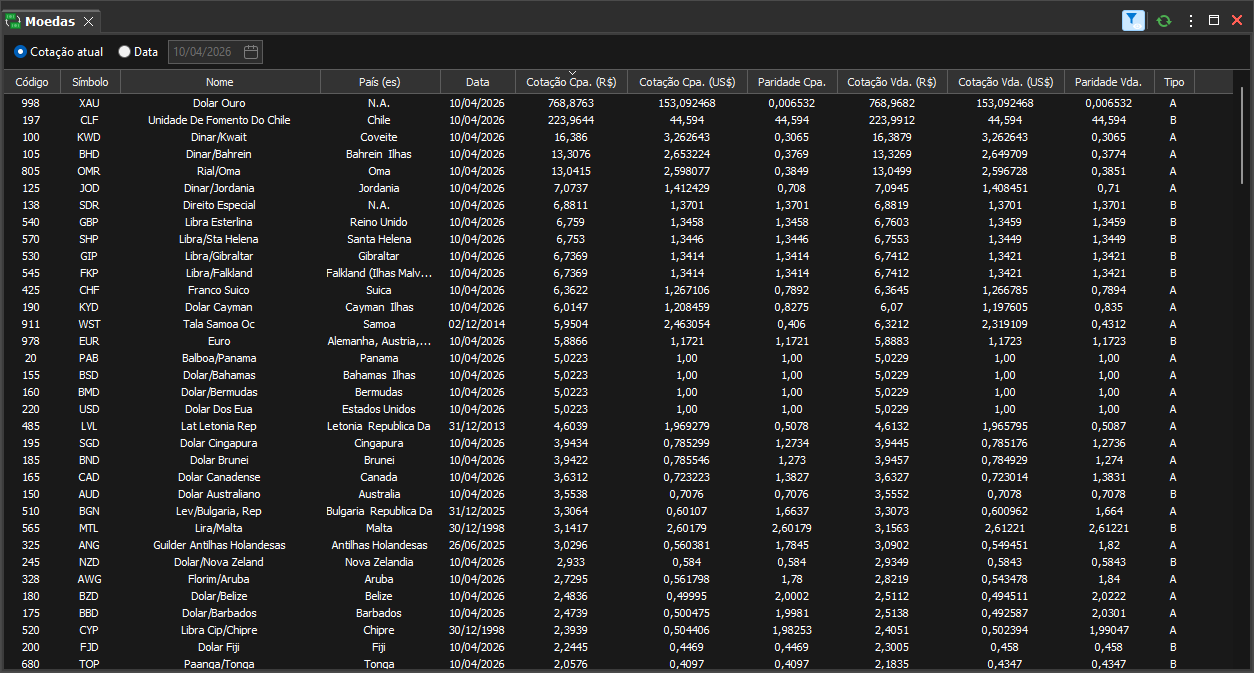Select the Lira/Malta row
The width and height of the screenshot is (1254, 673).
tap(618, 528)
